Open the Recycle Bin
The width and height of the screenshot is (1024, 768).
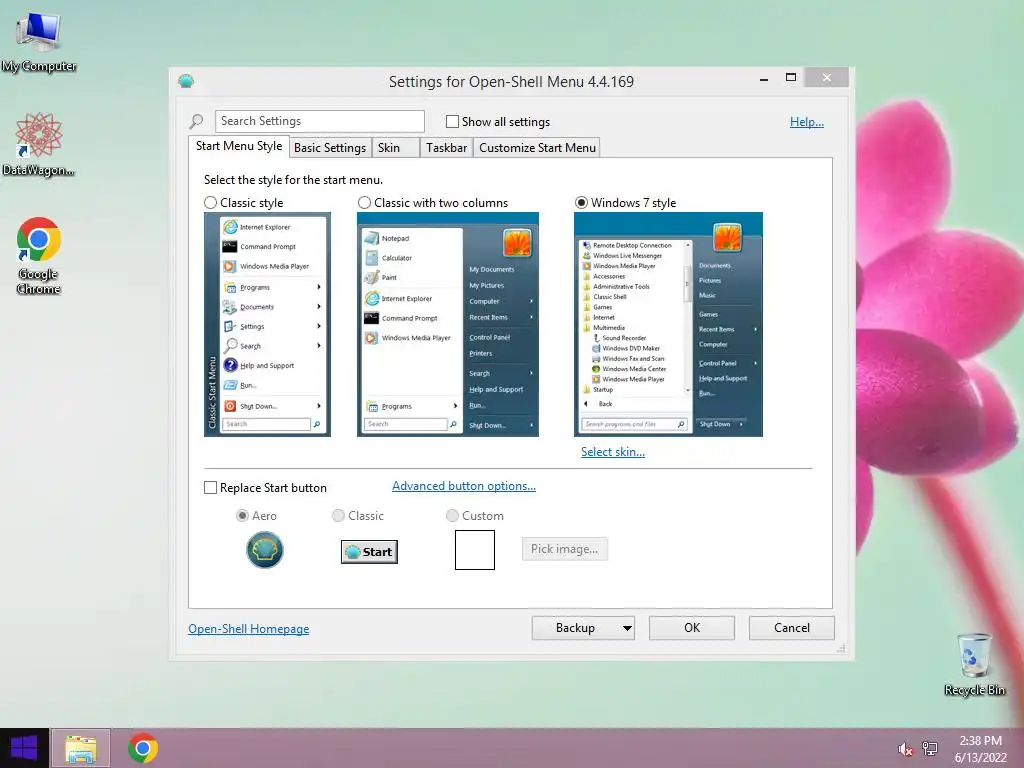pyautogui.click(x=974, y=663)
